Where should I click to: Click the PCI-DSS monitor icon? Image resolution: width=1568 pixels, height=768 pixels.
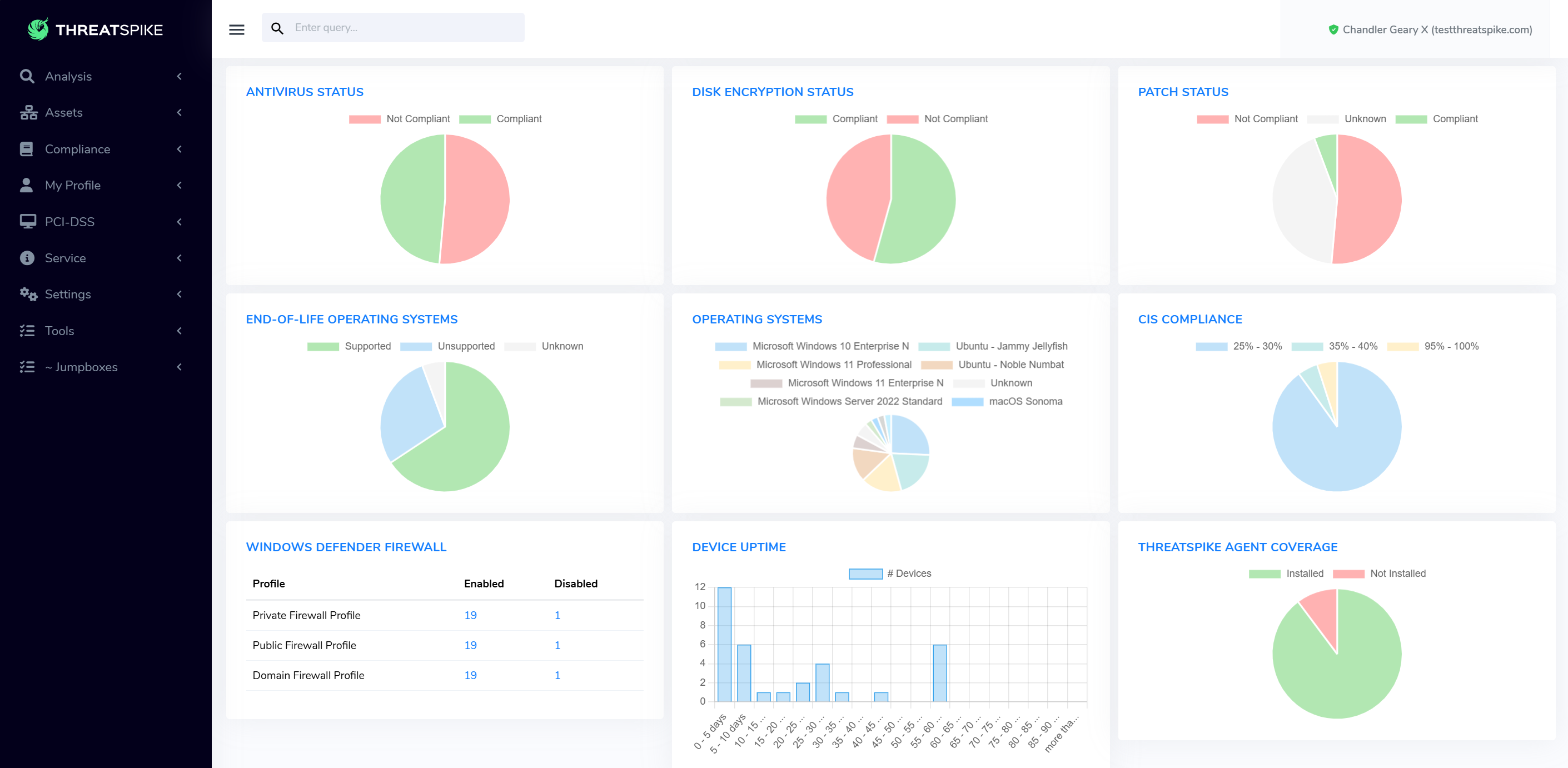click(27, 222)
